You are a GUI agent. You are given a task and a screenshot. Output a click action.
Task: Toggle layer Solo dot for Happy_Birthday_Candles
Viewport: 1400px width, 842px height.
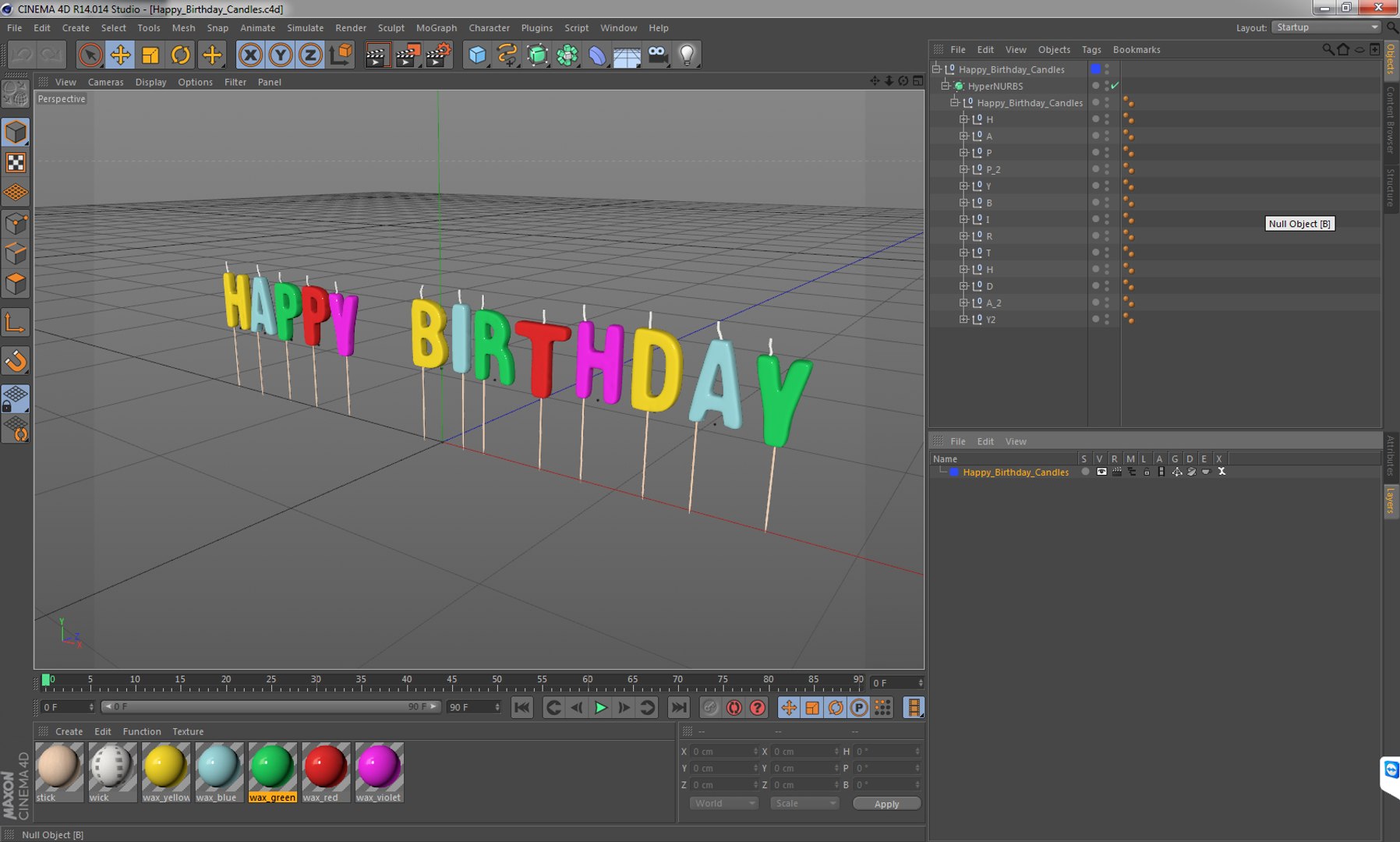coord(1084,472)
